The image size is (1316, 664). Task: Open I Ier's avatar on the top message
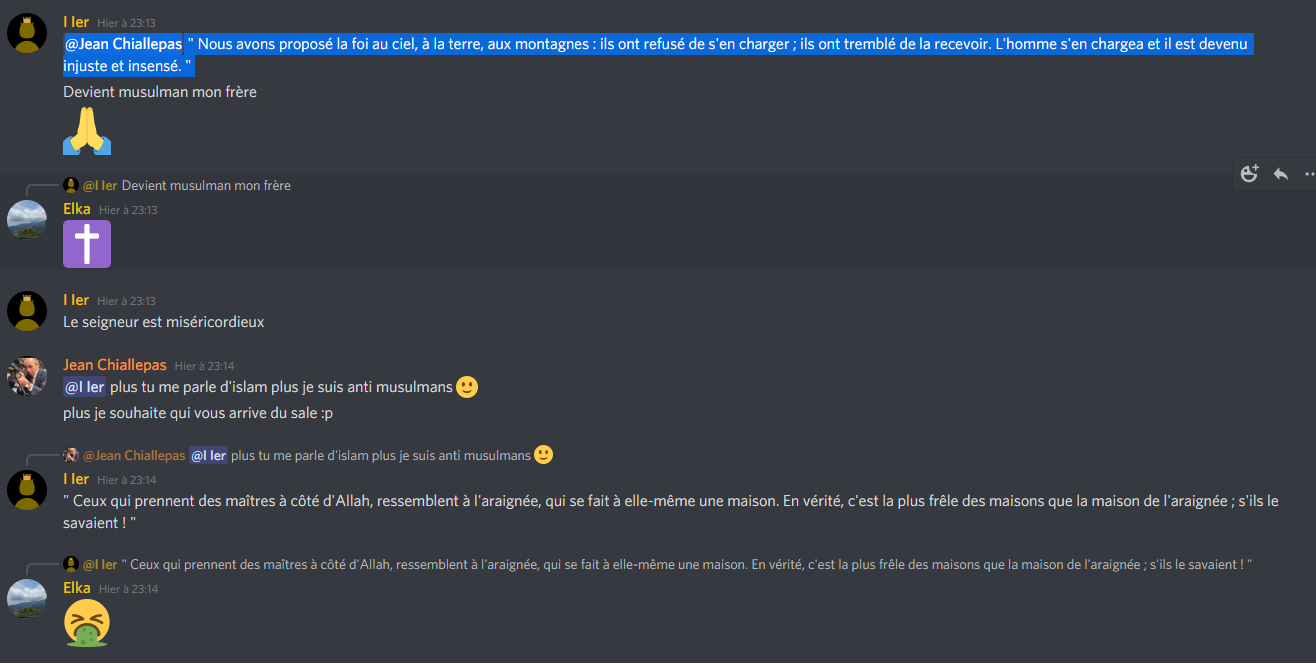point(27,33)
